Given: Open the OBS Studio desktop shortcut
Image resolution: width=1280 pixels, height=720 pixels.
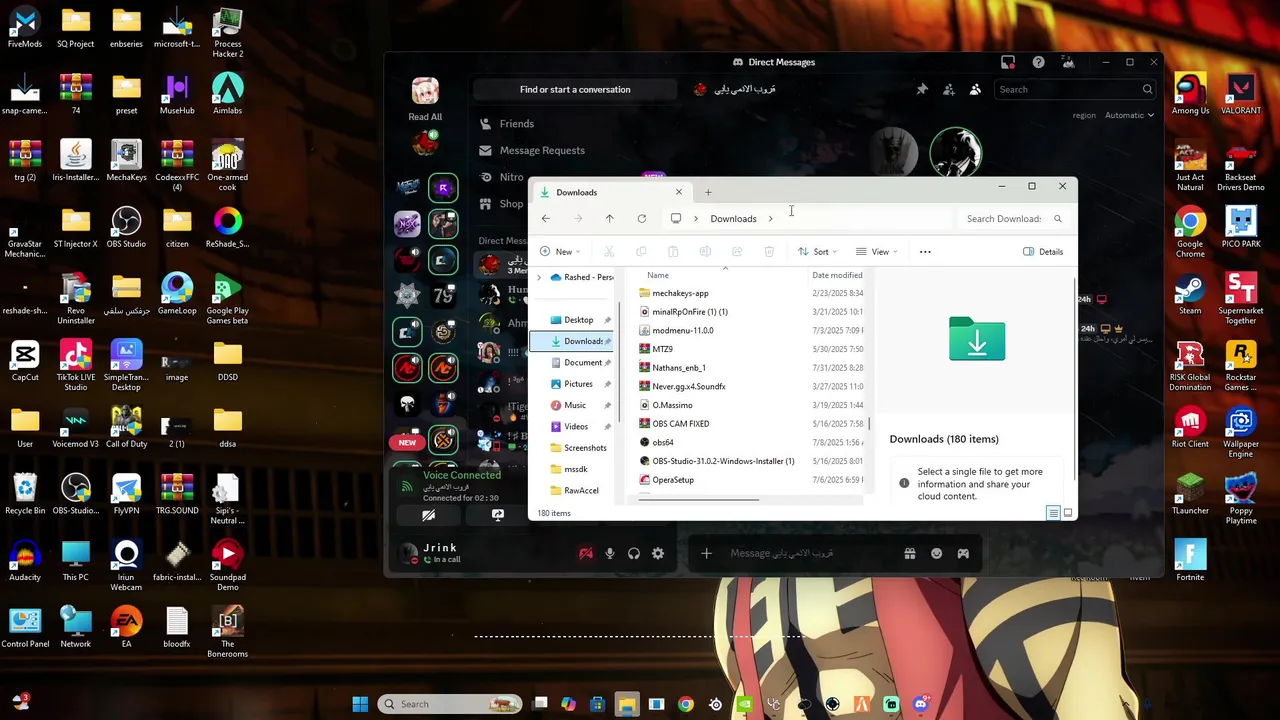Looking at the screenshot, I should coord(126,226).
